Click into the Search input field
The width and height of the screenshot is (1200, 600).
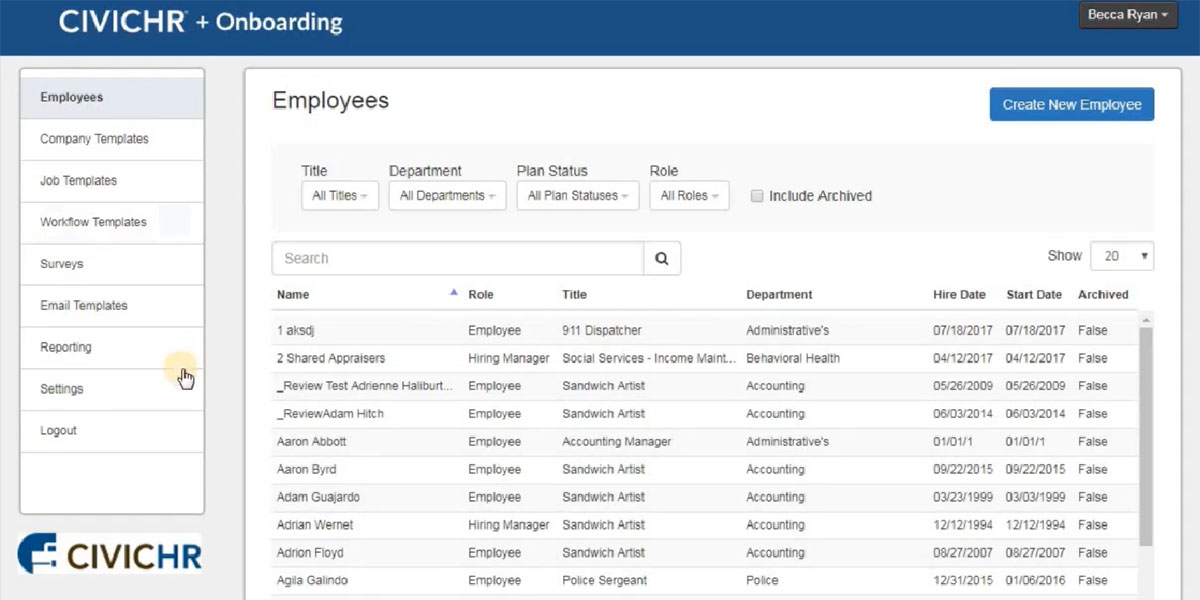pyautogui.click(x=457, y=258)
